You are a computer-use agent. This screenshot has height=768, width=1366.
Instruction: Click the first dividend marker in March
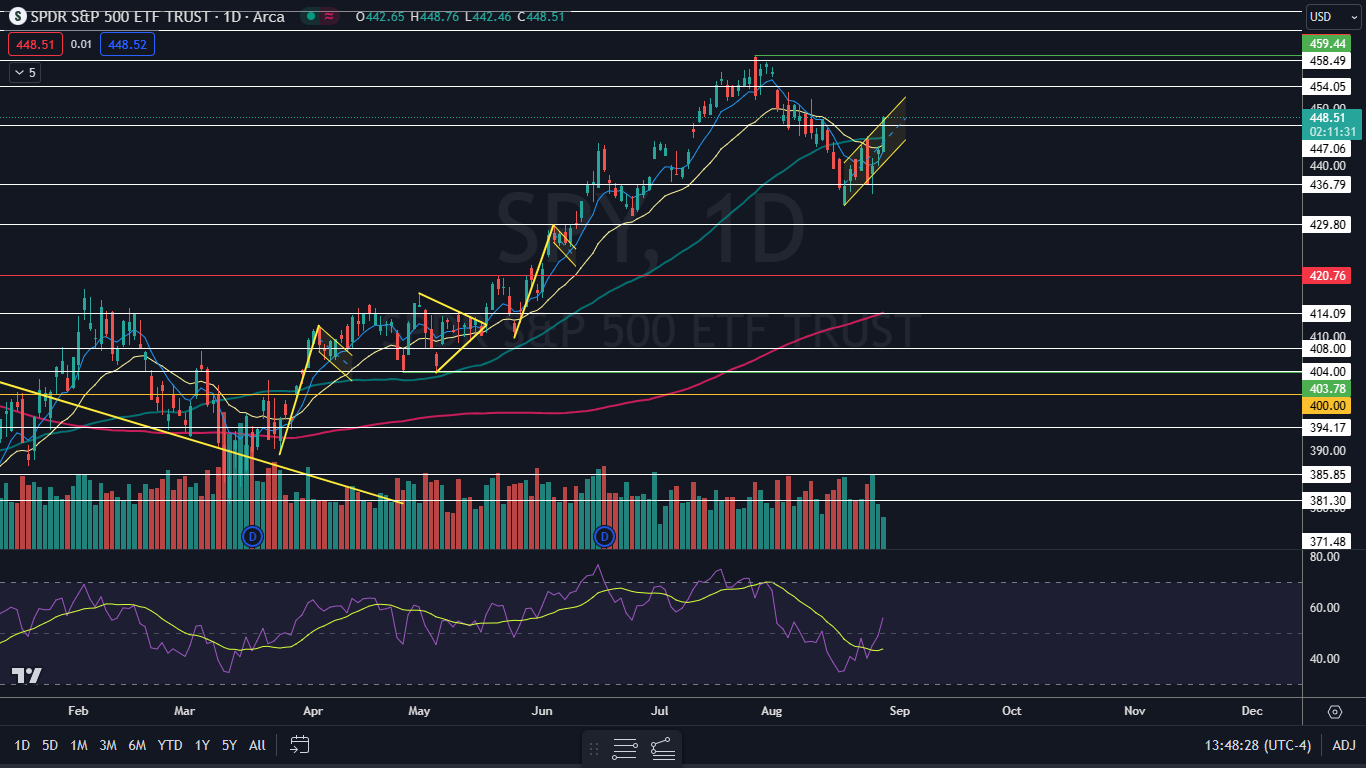(x=252, y=537)
